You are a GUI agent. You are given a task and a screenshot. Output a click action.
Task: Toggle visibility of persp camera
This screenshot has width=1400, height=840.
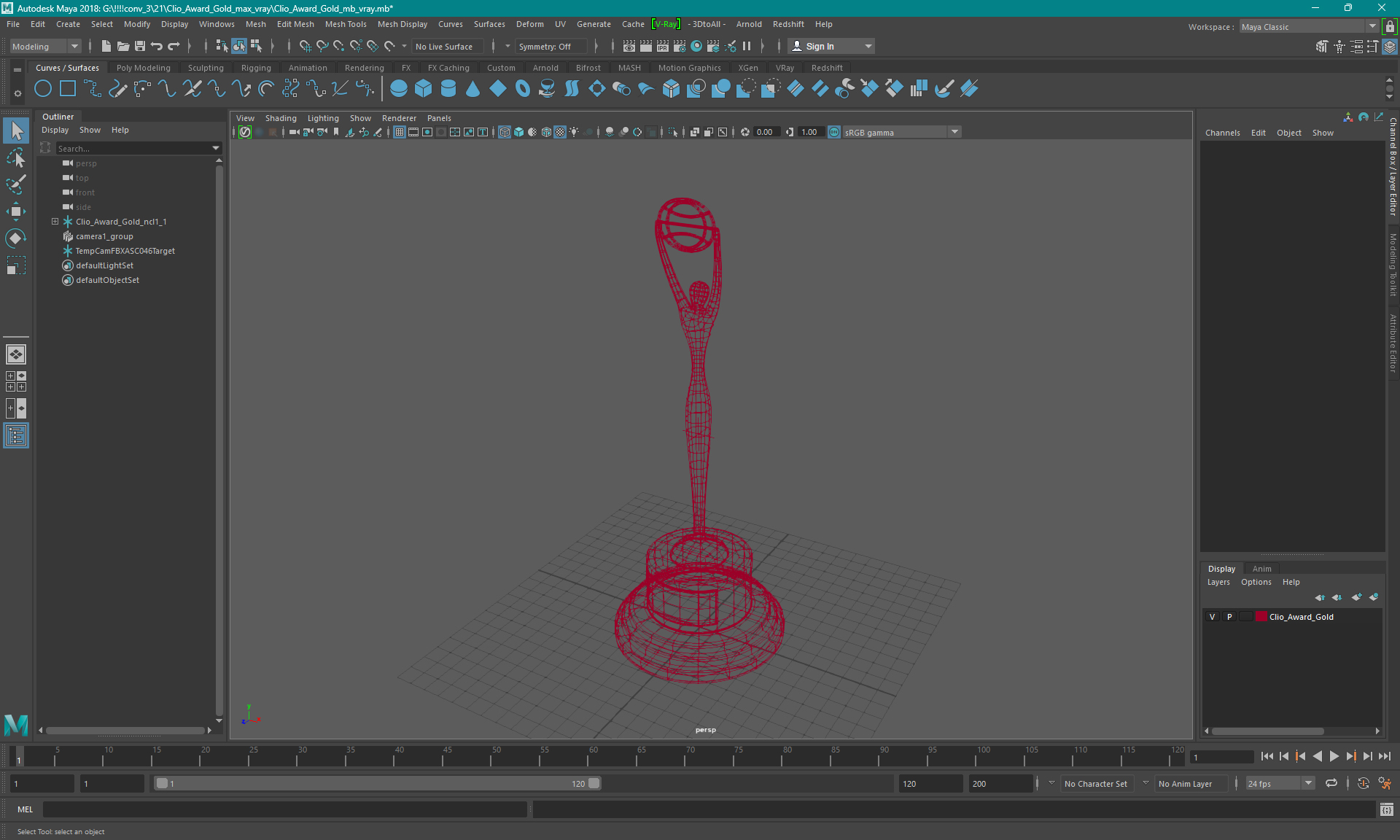pyautogui.click(x=68, y=163)
